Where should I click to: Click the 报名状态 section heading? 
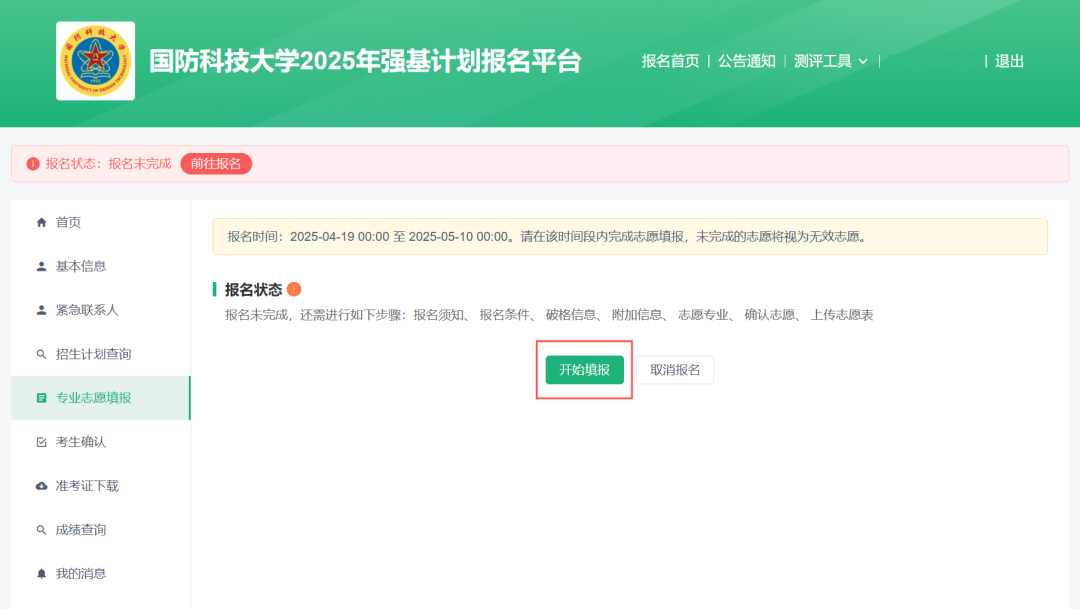(x=253, y=290)
